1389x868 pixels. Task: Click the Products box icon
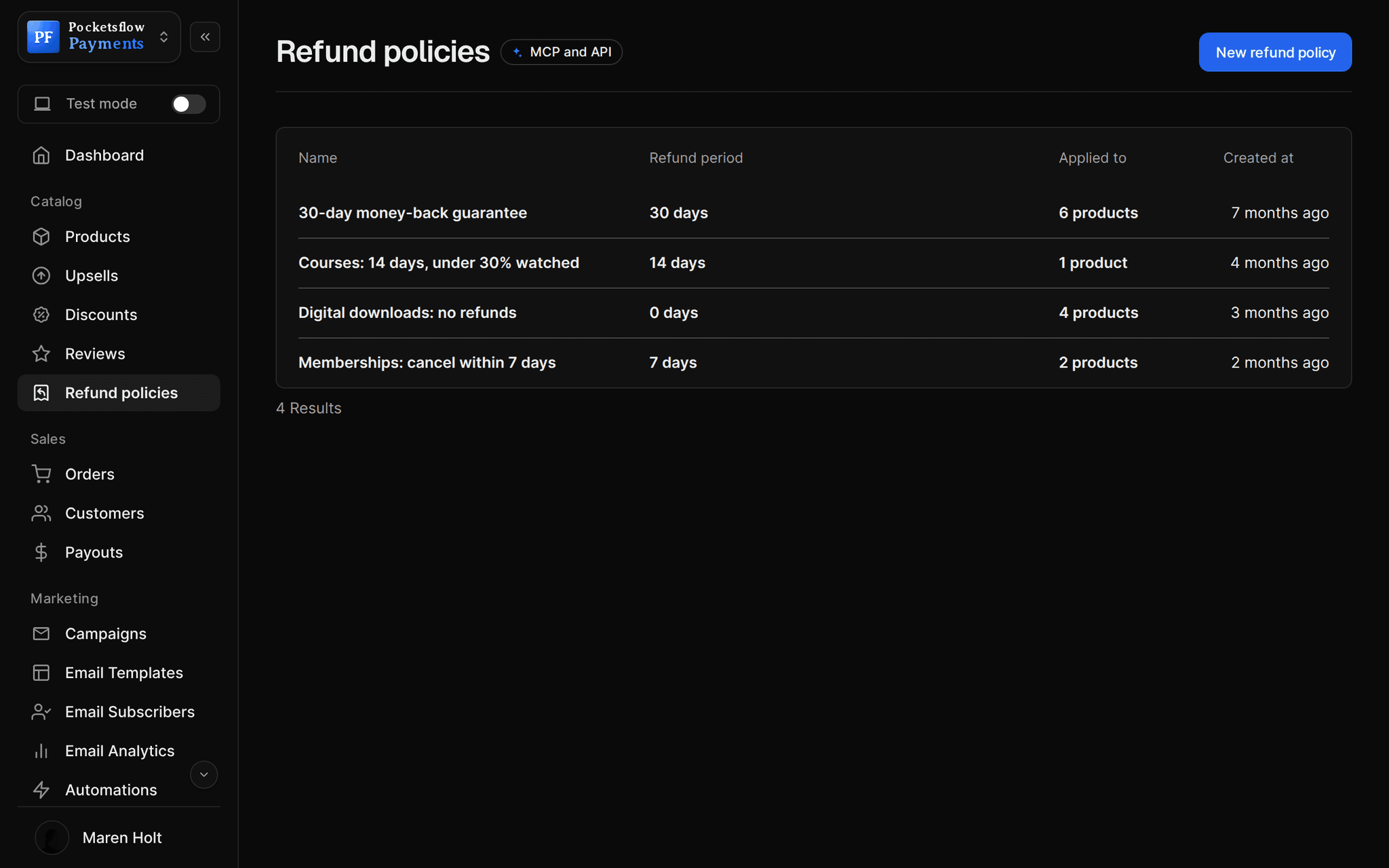pyautogui.click(x=41, y=237)
